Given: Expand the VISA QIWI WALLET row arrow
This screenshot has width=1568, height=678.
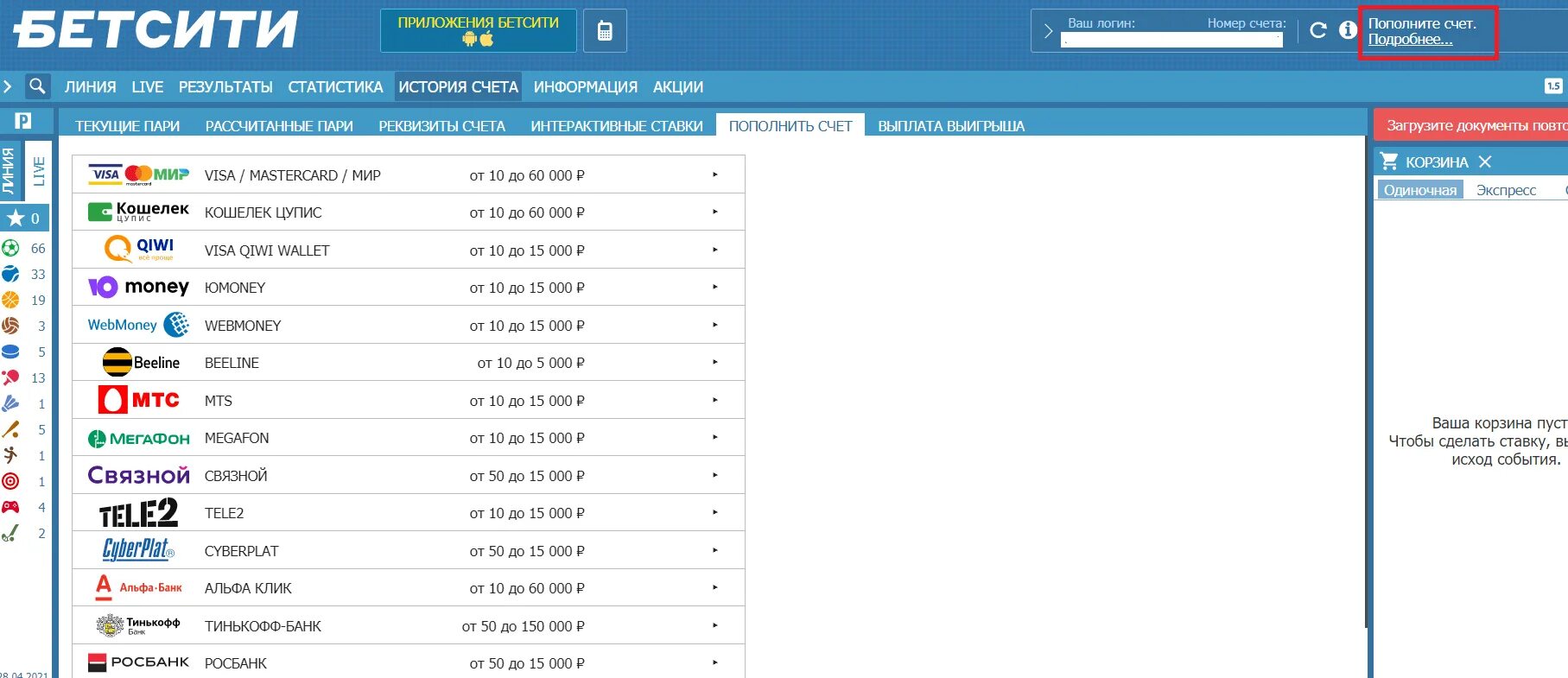Looking at the screenshot, I should 715,250.
